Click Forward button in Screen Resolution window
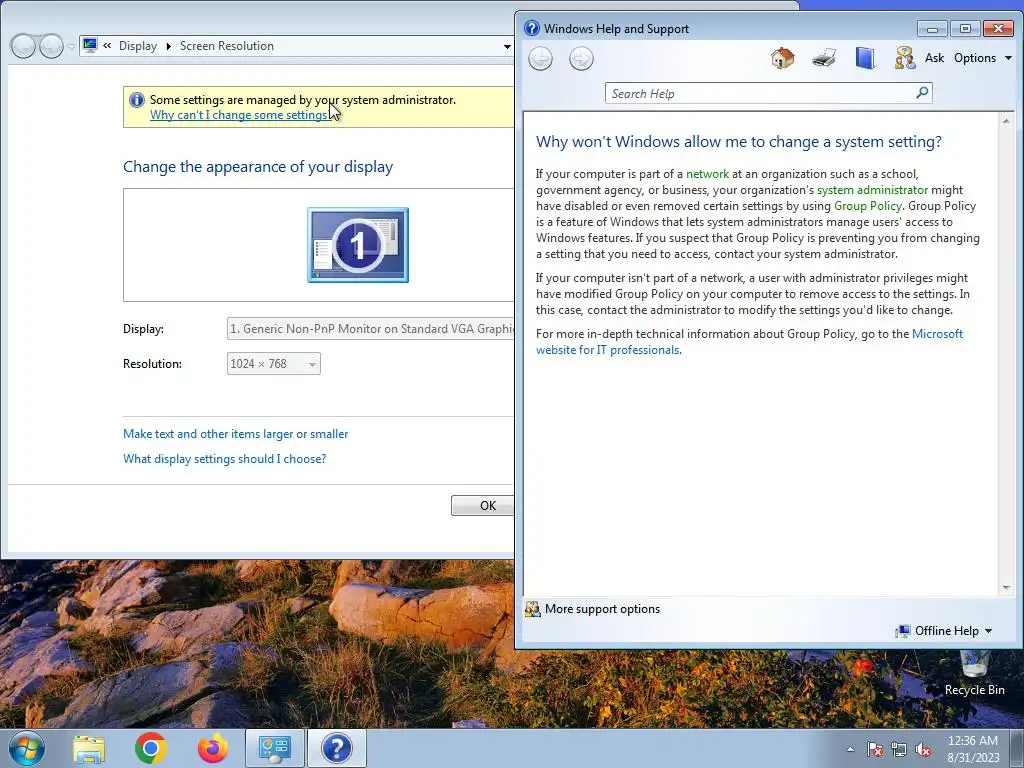This screenshot has height=768, width=1024. (x=51, y=46)
